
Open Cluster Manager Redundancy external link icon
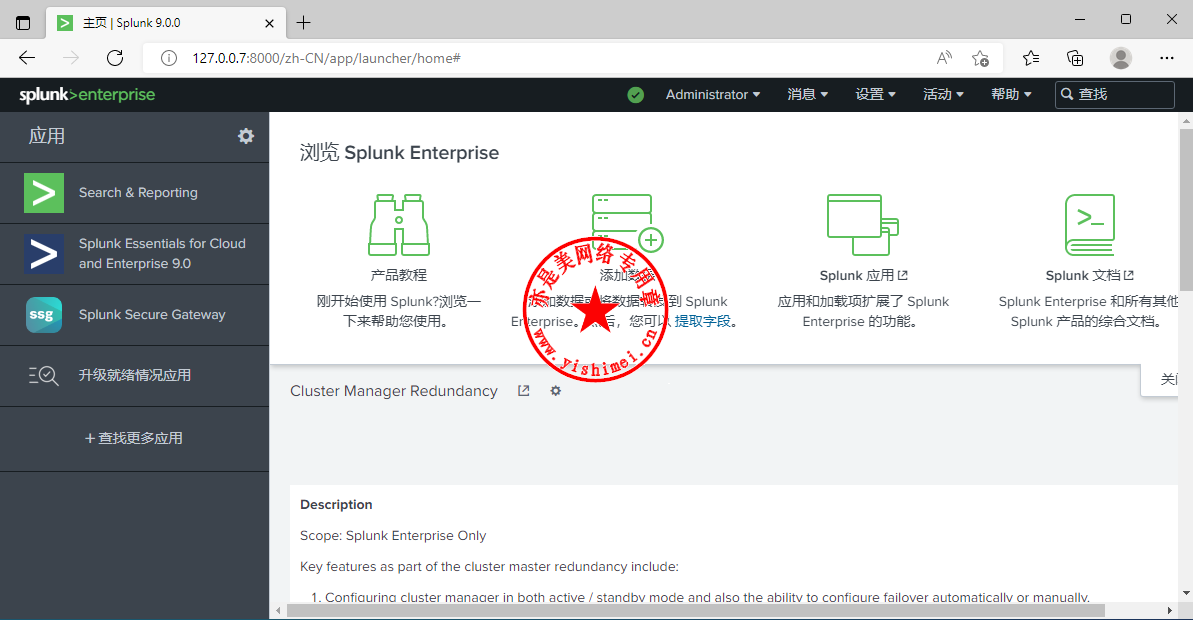click(523, 390)
